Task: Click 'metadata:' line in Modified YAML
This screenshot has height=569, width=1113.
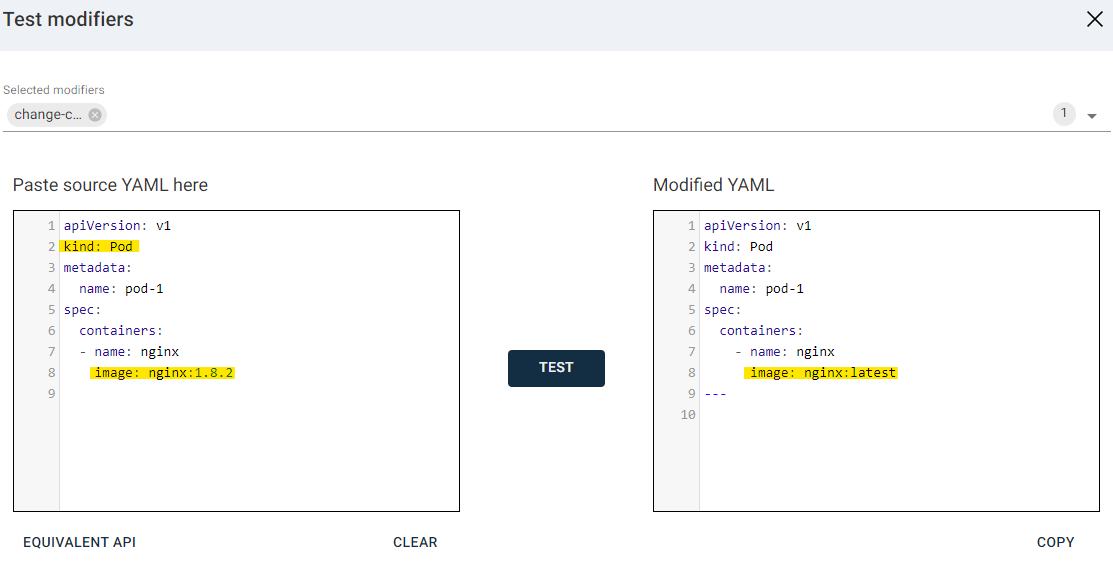Action: coord(738,267)
